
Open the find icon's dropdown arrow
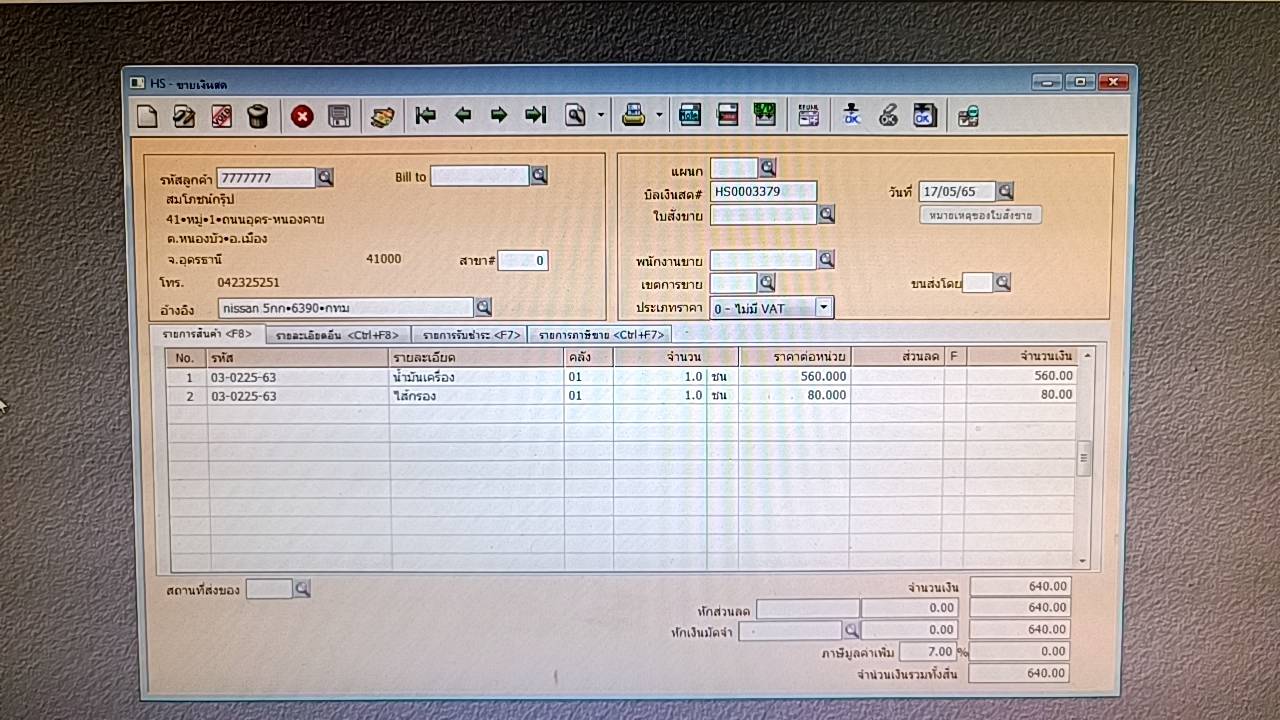coord(601,116)
